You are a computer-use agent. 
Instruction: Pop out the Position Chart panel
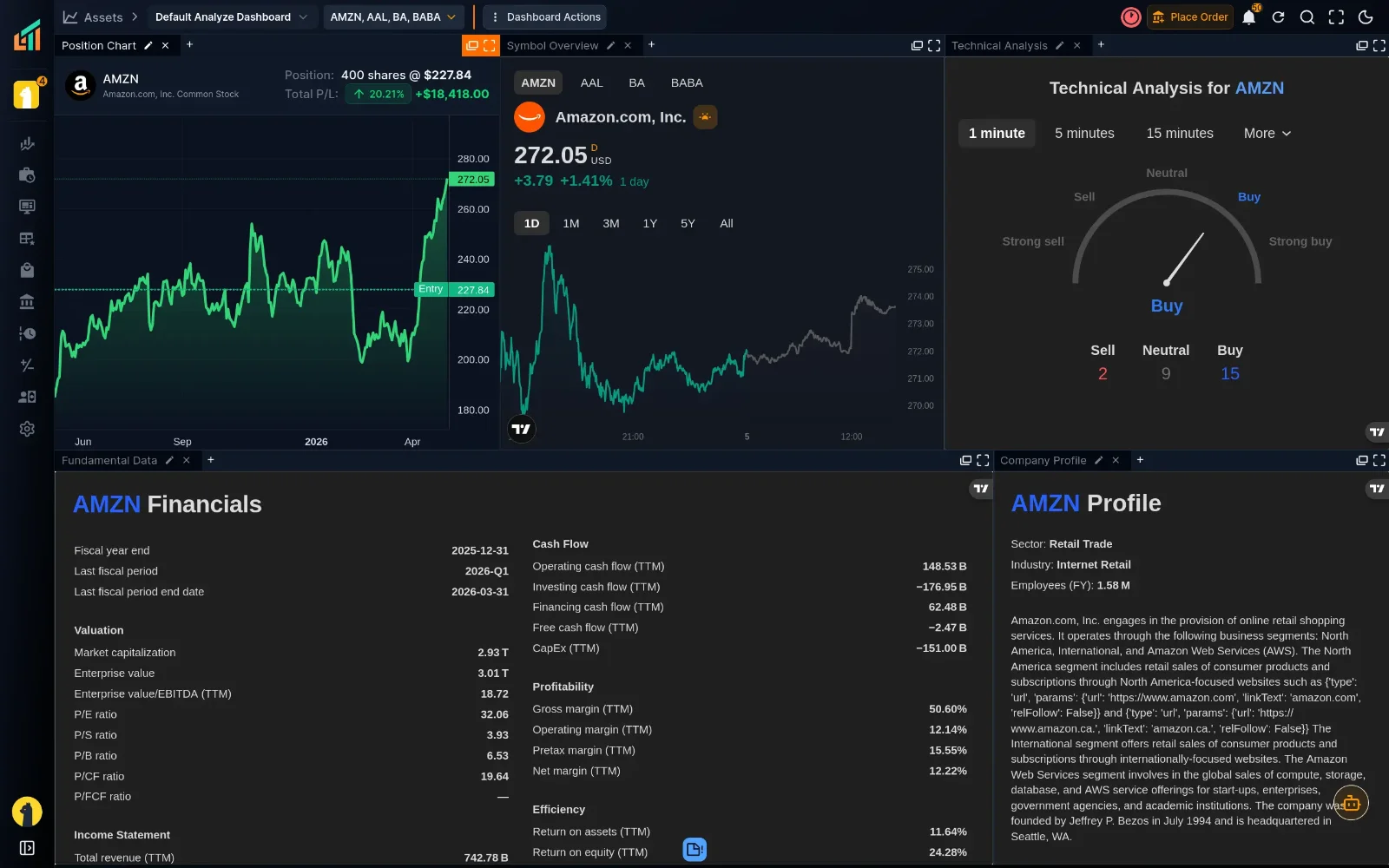pos(471,45)
